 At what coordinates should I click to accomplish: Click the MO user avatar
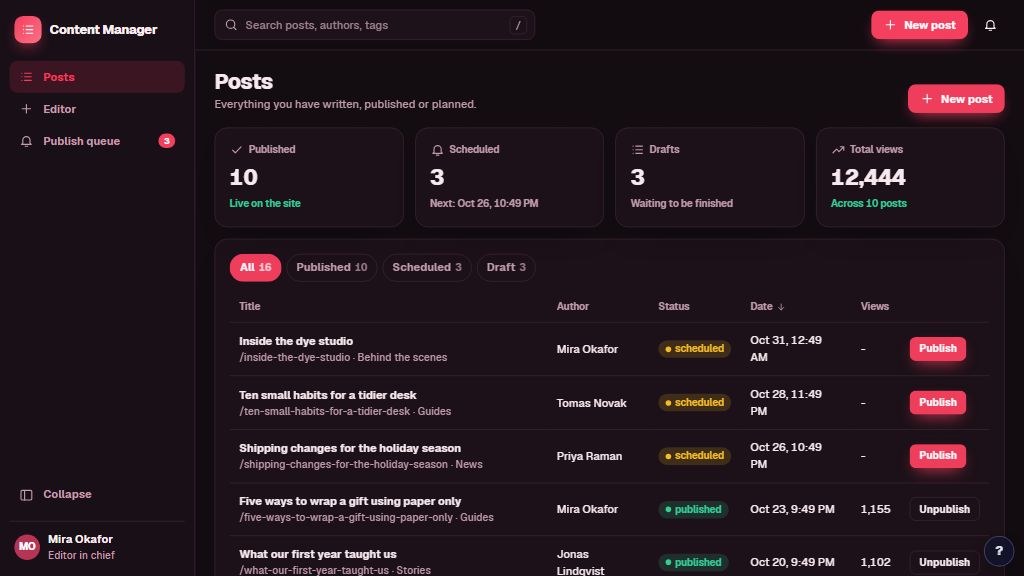click(27, 547)
